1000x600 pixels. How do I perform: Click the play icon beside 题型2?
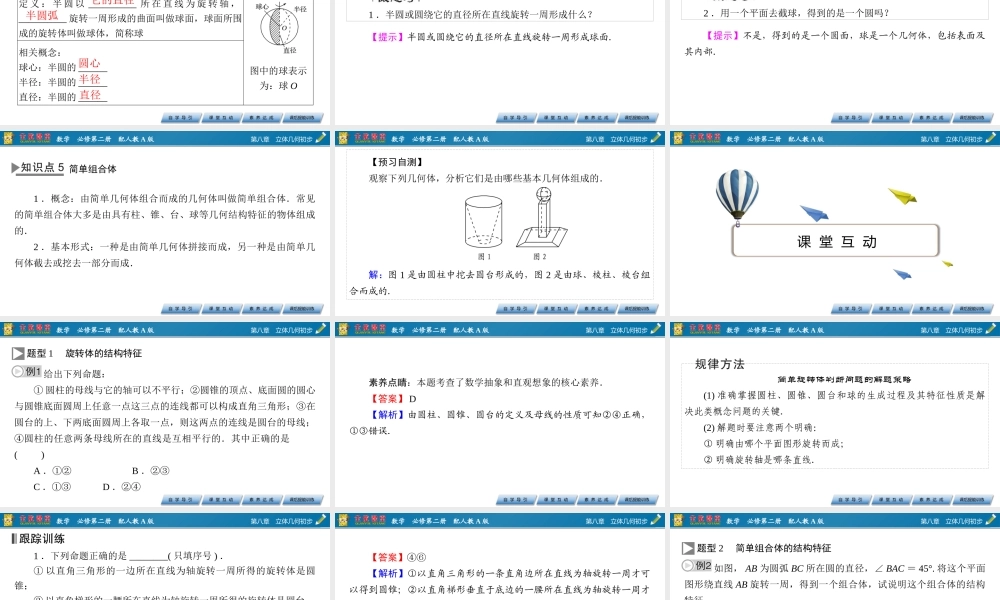coord(688,548)
